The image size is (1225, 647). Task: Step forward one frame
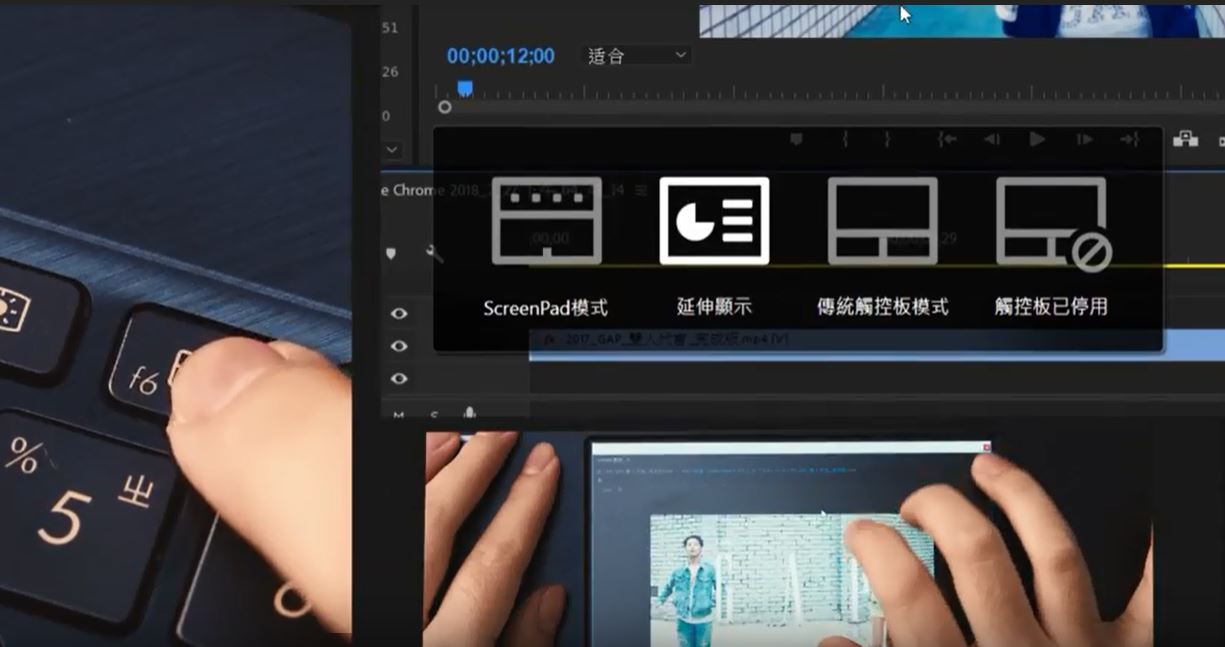tap(1084, 140)
